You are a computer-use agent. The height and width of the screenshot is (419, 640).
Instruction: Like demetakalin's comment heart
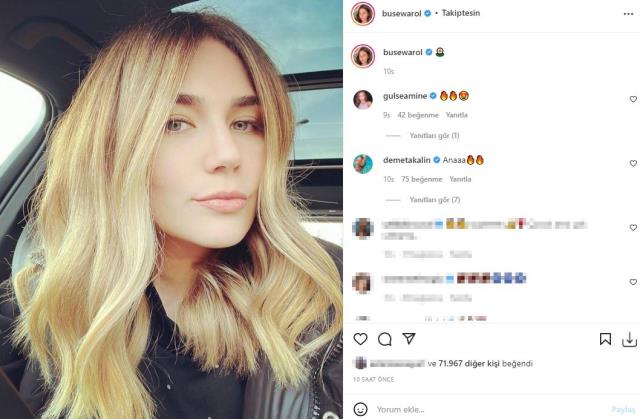coord(633,163)
